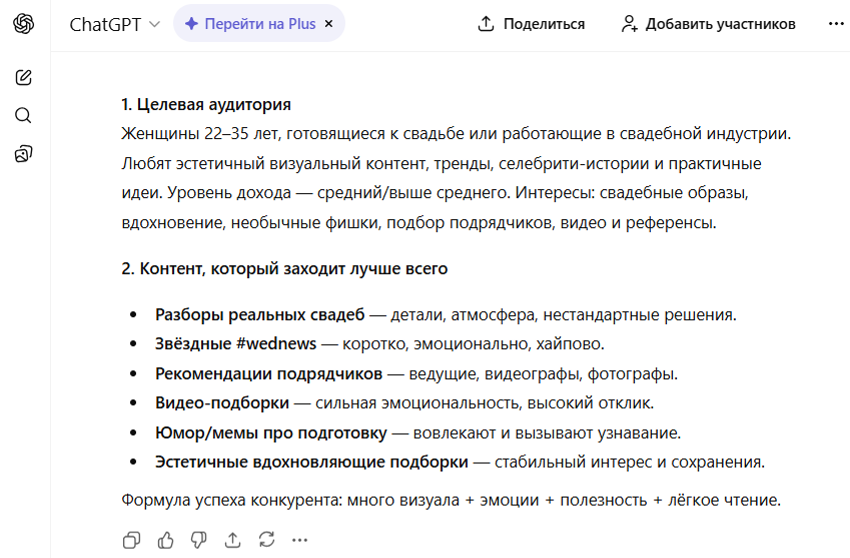Give the response a thumbs up
850x558 pixels.
[165, 540]
